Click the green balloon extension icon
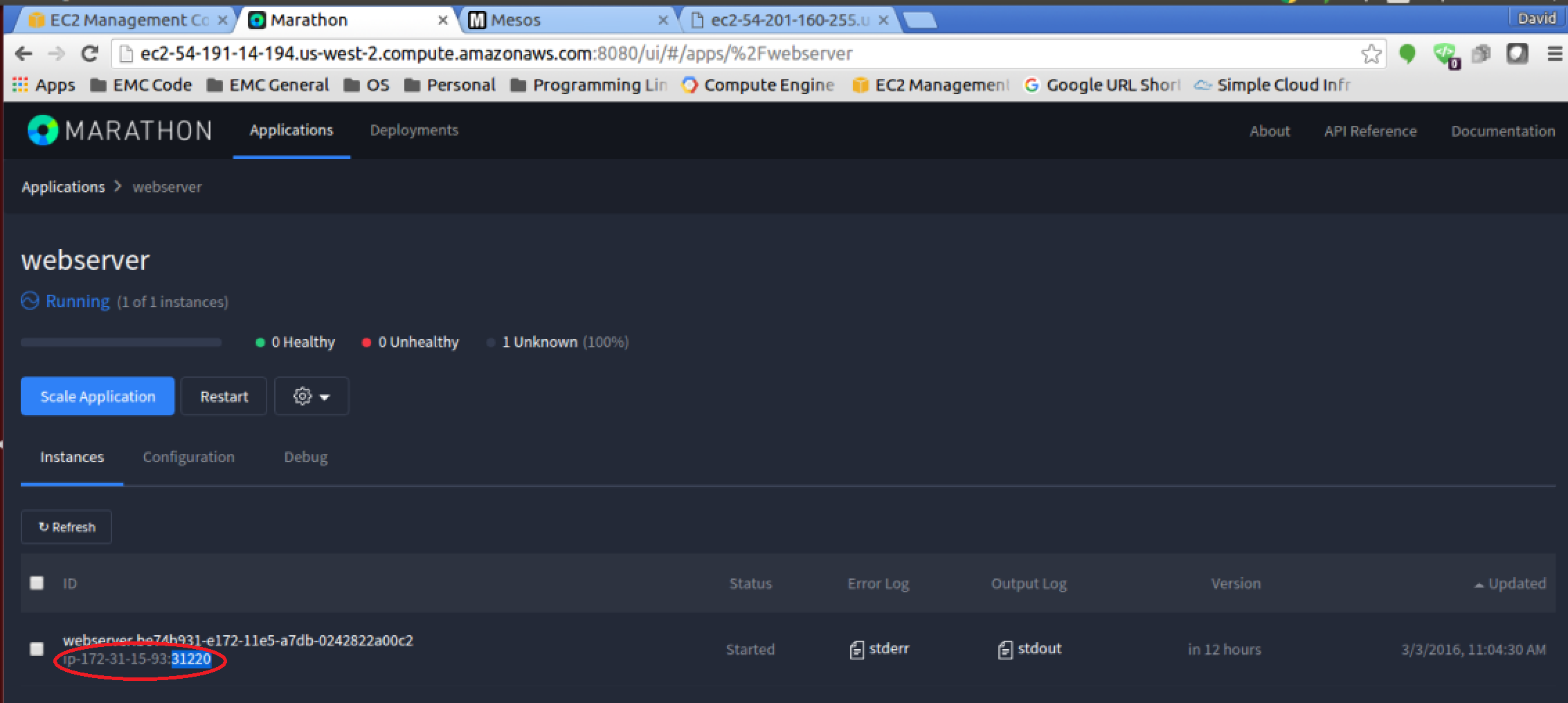1568x703 pixels. [1407, 54]
